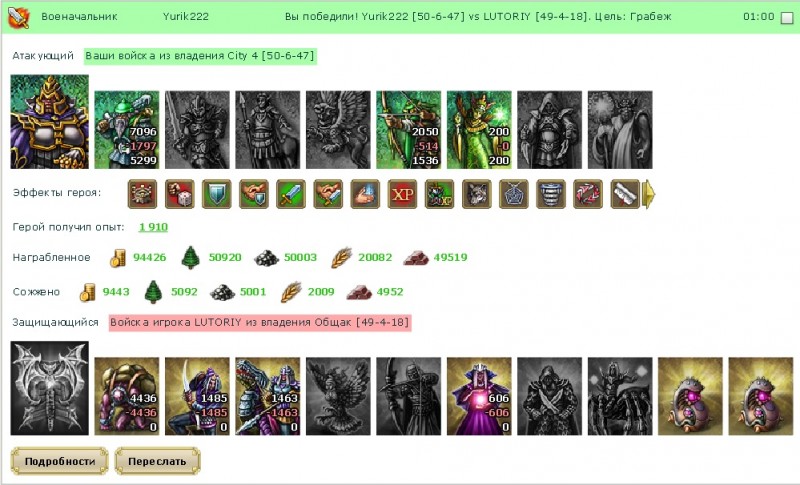Click the XP hero effect icon

point(403,194)
